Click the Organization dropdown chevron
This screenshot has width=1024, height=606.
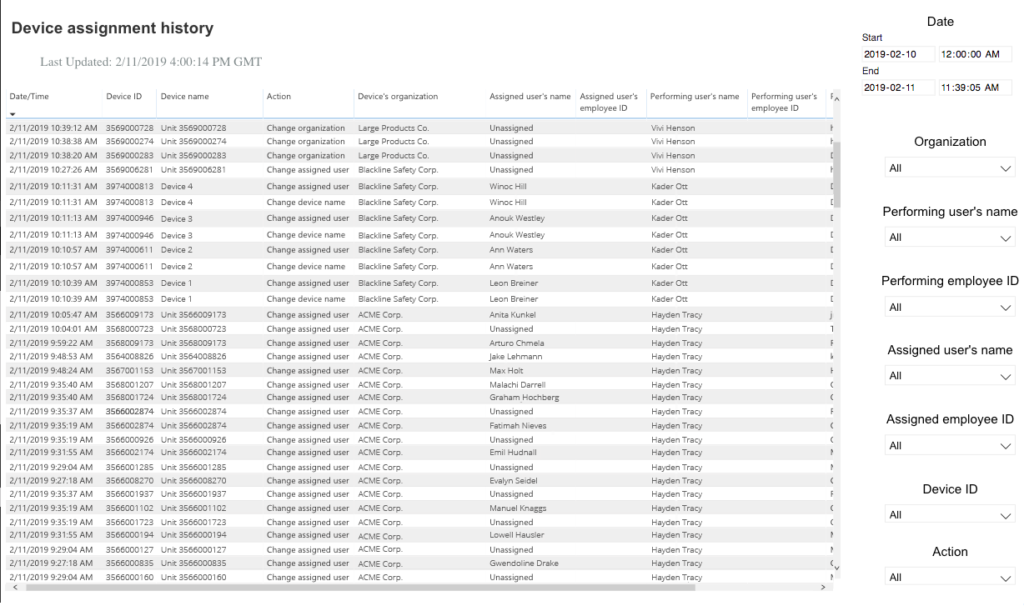1007,167
